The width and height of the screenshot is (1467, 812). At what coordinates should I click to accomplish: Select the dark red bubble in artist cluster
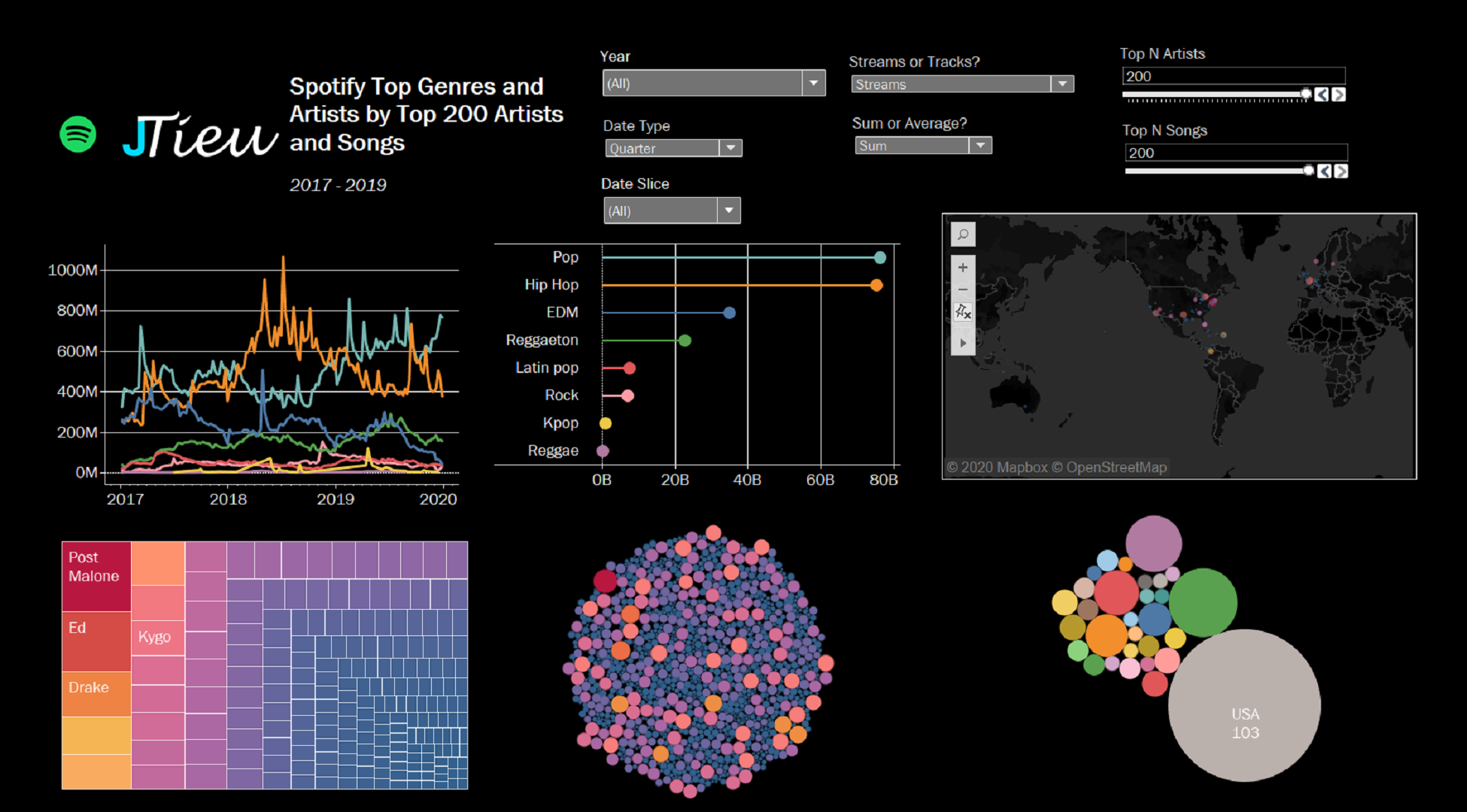click(x=605, y=580)
